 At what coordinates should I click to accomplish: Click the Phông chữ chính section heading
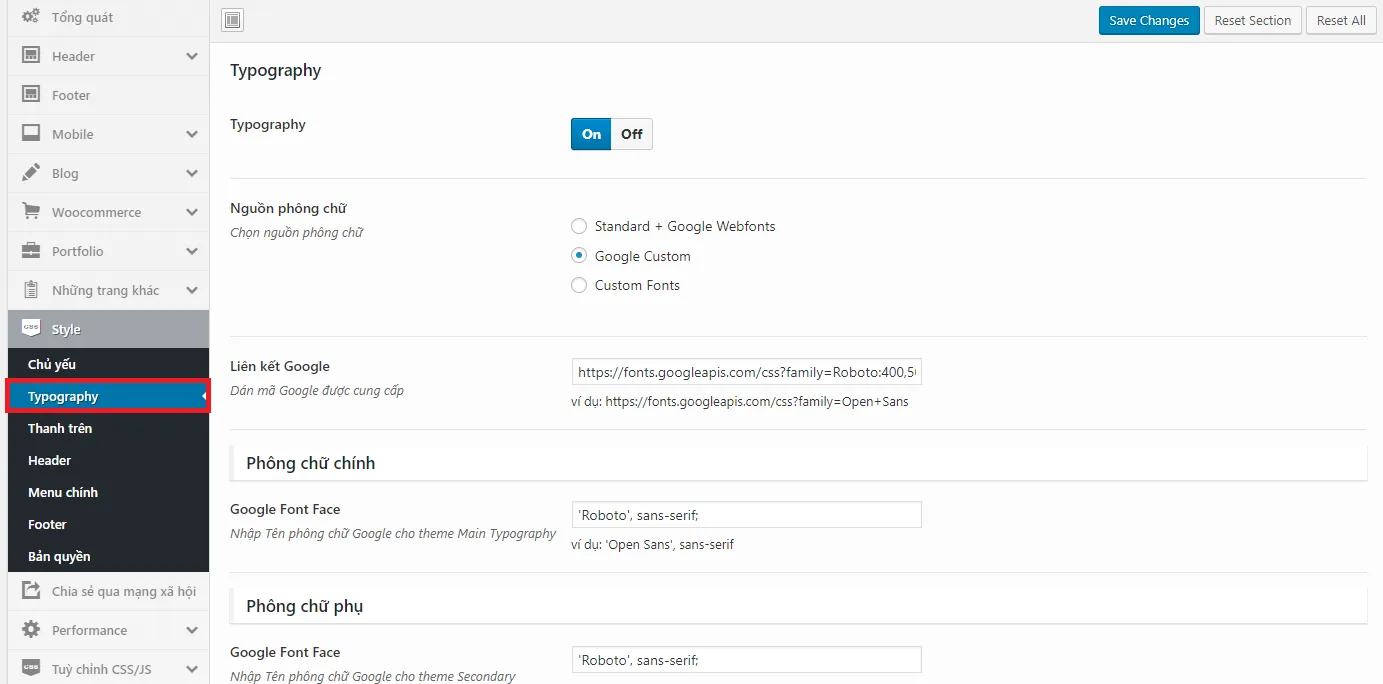coord(311,463)
